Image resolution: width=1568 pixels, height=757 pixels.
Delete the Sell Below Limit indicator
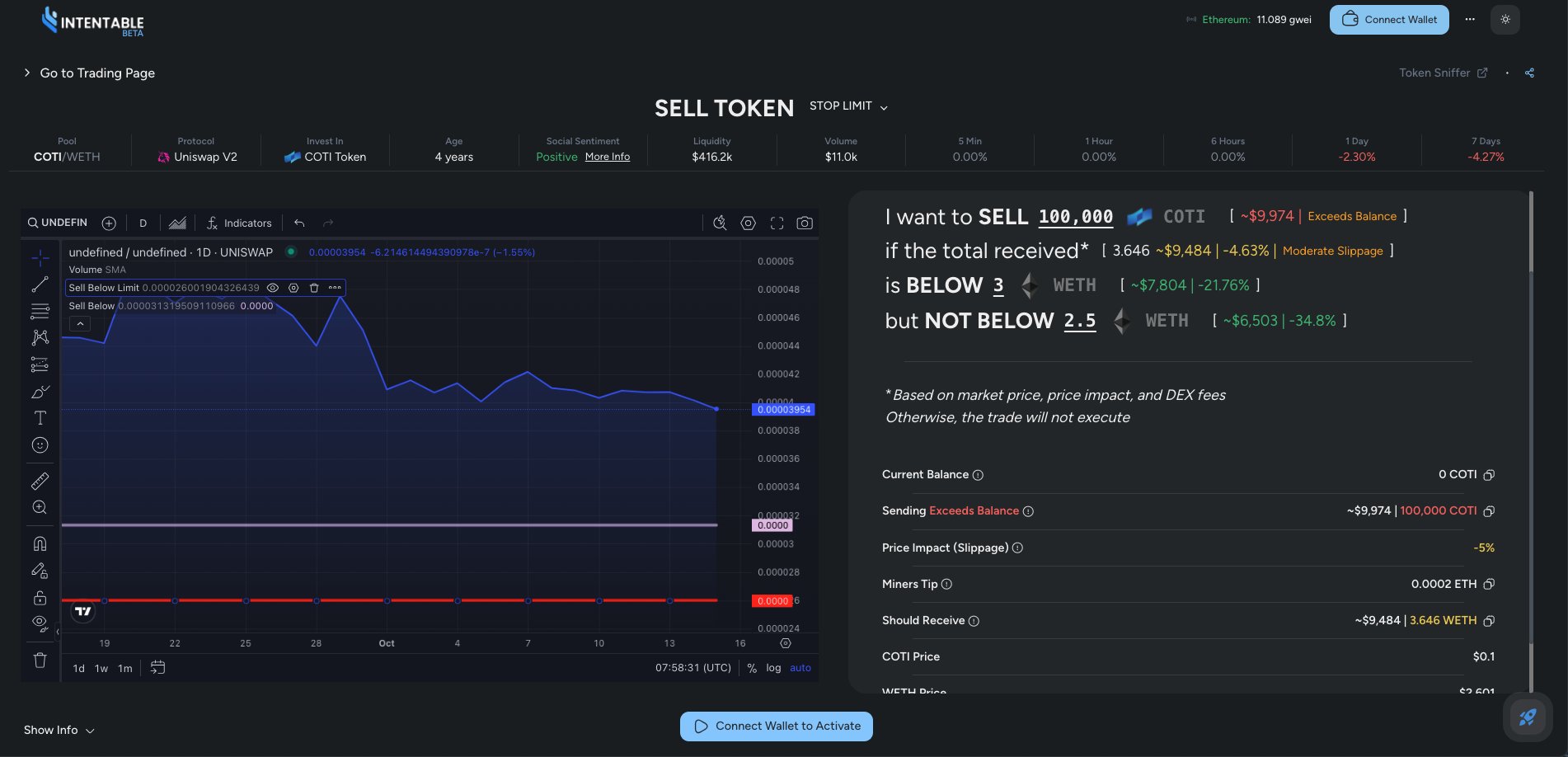pos(314,288)
